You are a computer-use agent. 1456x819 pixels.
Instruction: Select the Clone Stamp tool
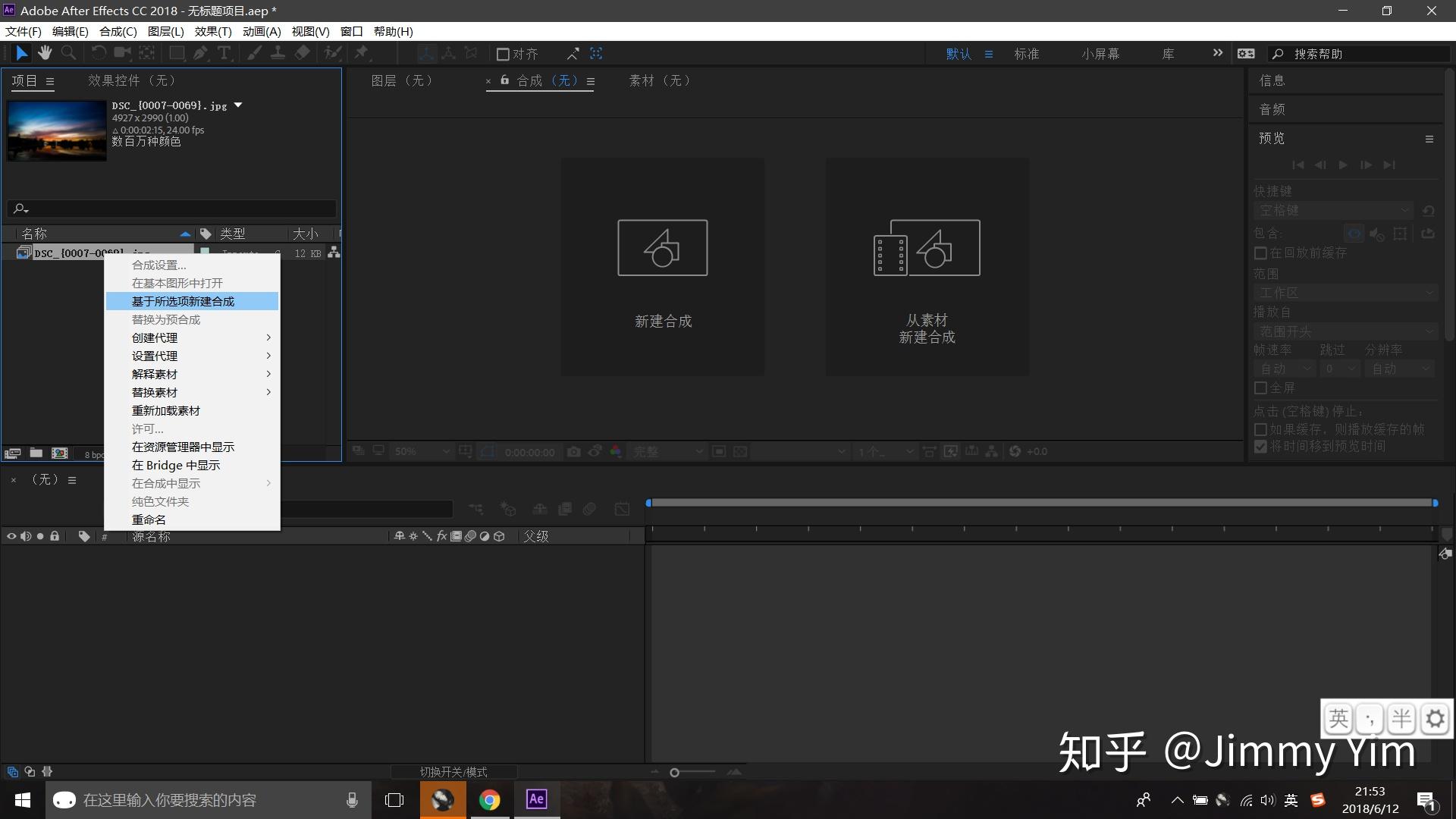click(278, 53)
